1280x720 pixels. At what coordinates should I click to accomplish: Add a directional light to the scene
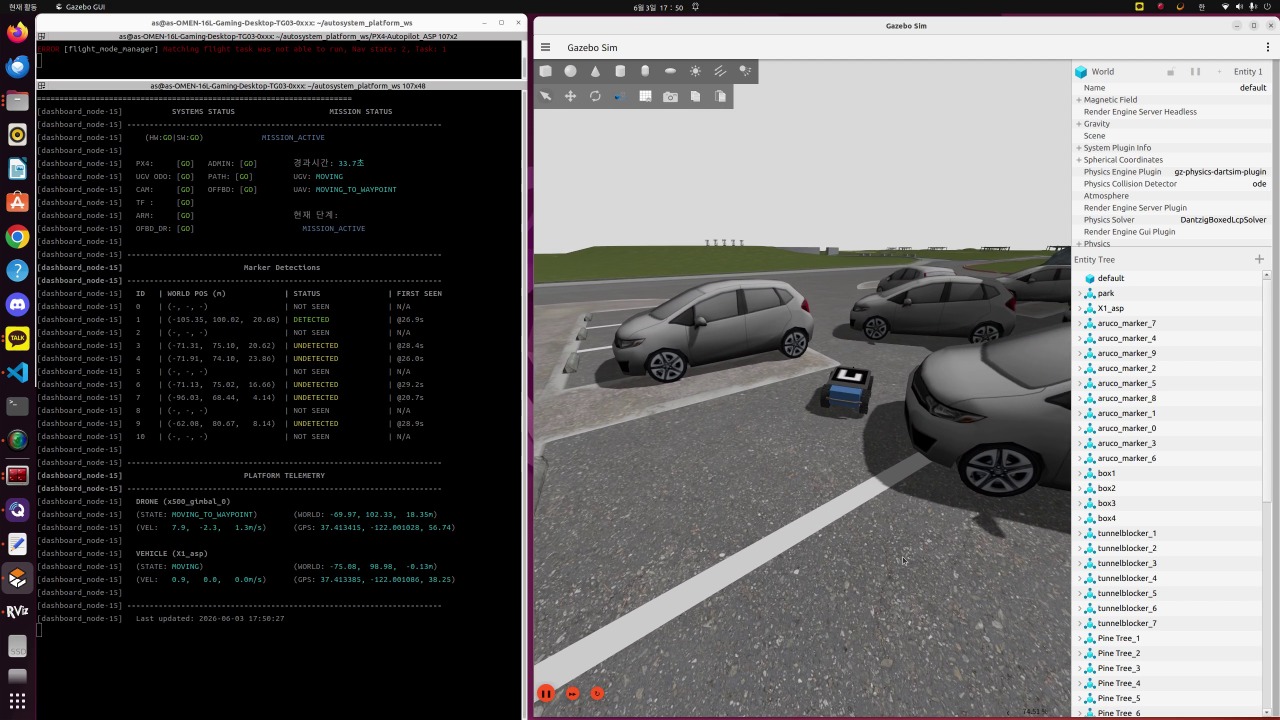pos(720,71)
